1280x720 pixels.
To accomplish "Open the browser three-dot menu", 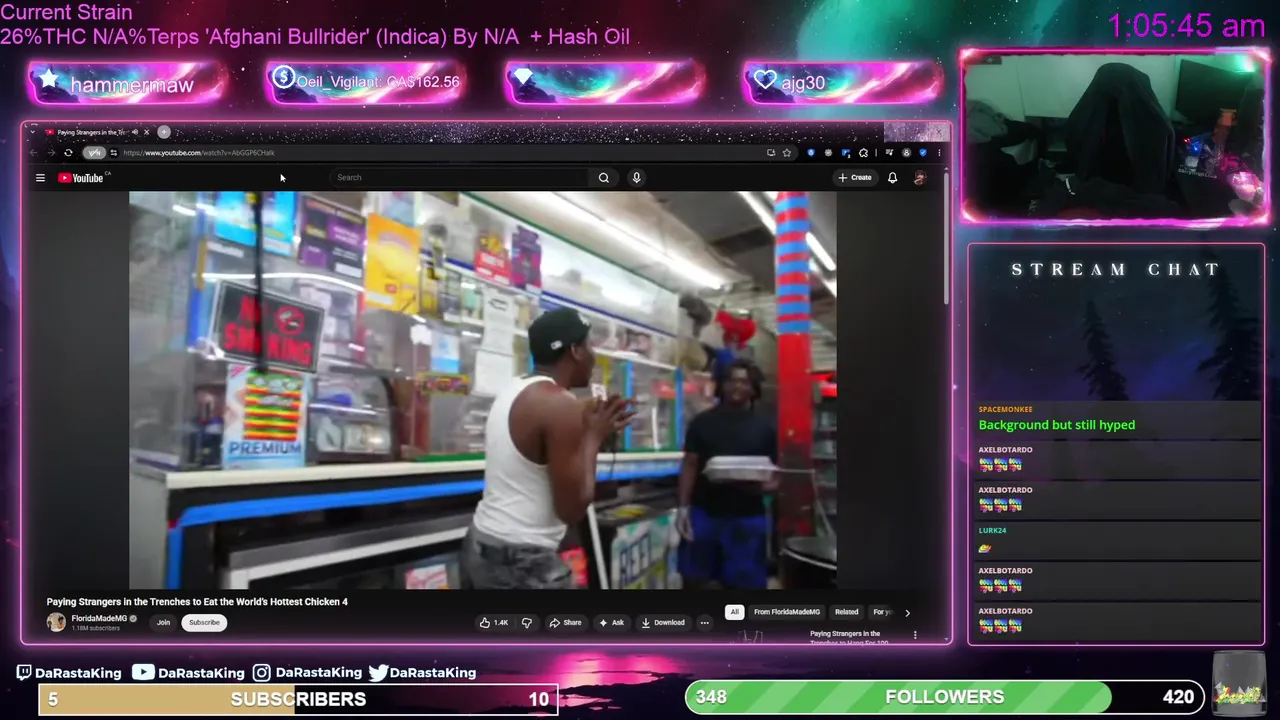I will (939, 153).
